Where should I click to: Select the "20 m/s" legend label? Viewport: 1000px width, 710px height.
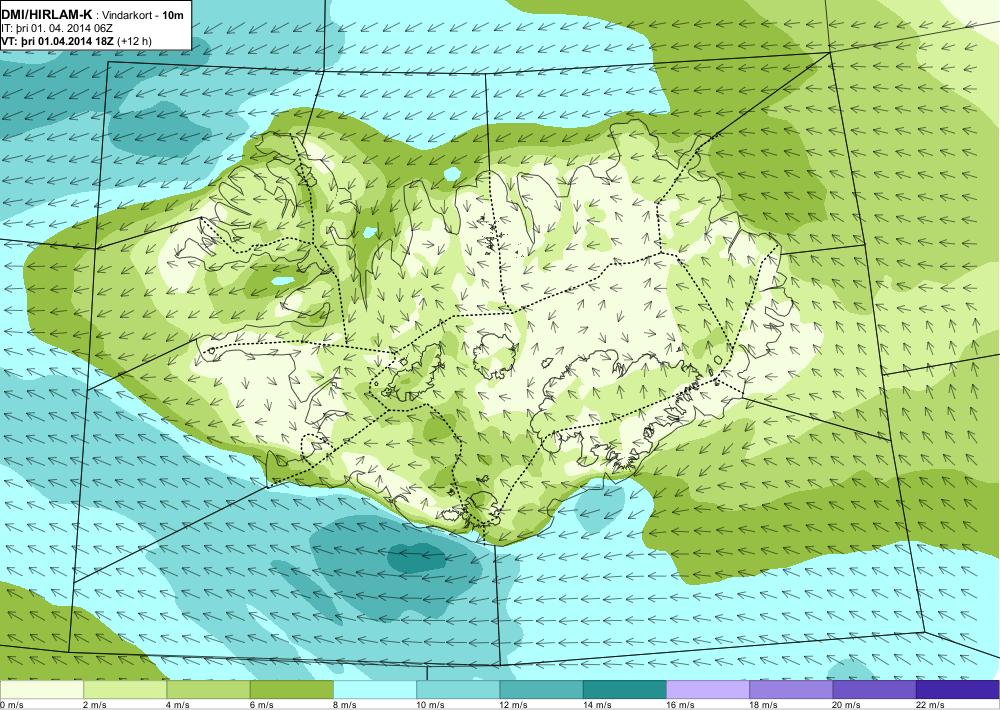pyautogui.click(x=847, y=705)
